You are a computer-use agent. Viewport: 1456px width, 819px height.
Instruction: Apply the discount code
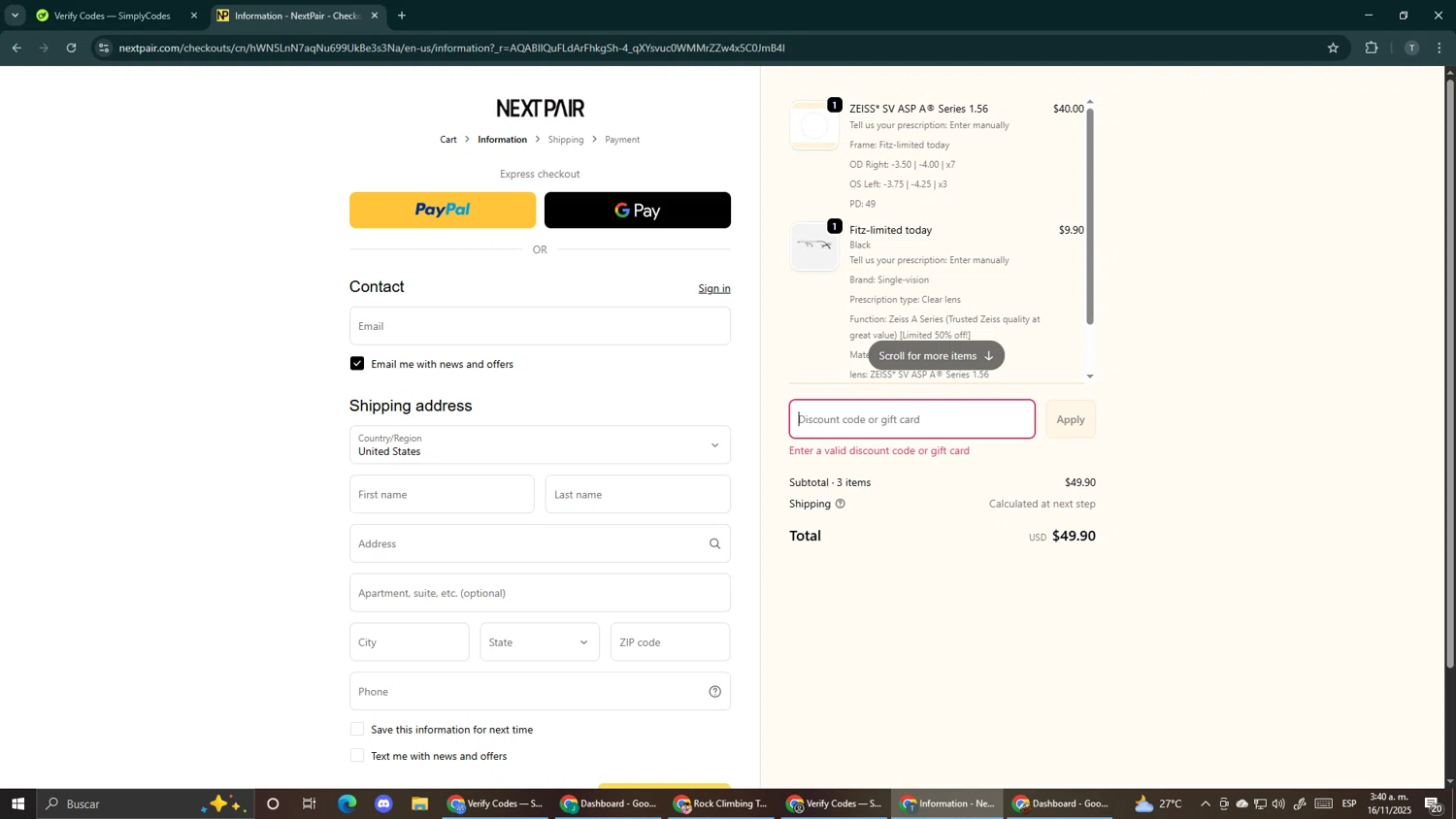(x=1071, y=419)
